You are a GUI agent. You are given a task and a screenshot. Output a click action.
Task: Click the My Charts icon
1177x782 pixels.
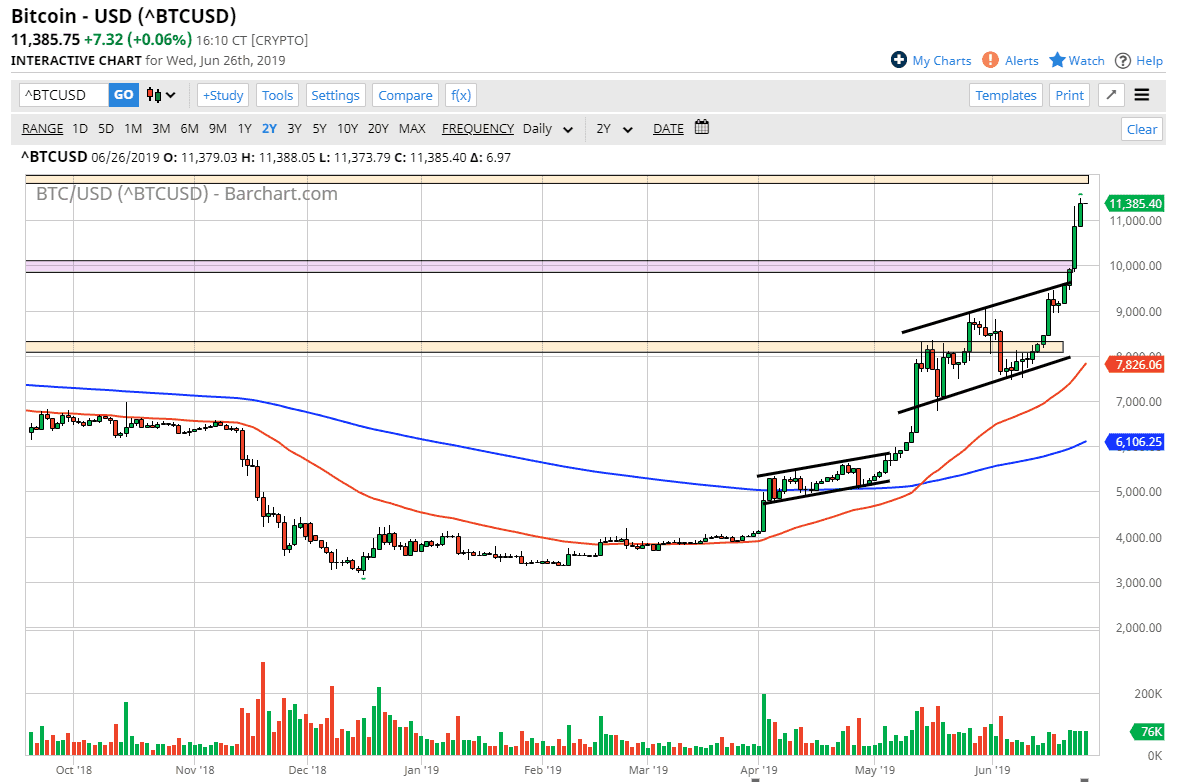901,60
